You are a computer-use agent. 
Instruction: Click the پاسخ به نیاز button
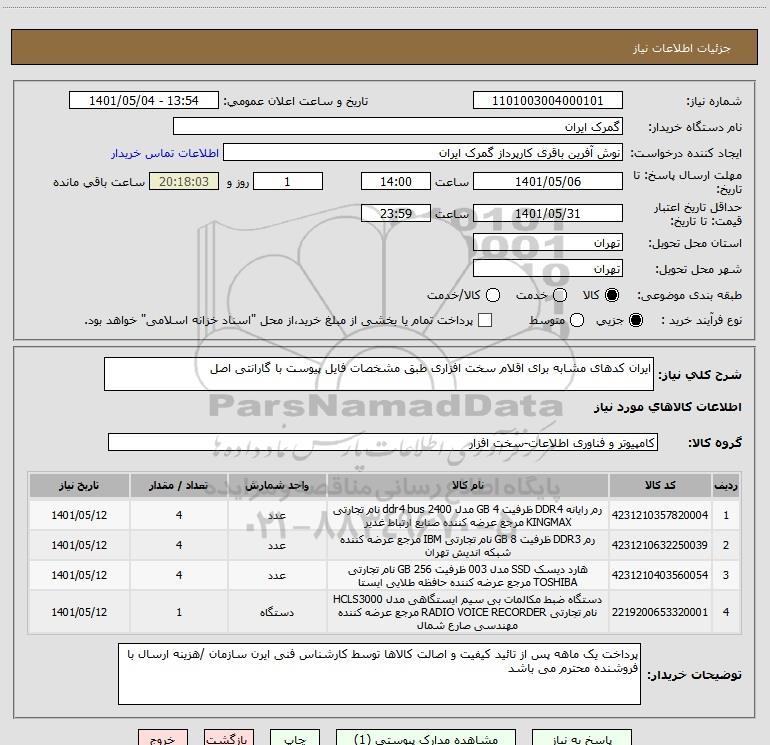click(581, 738)
